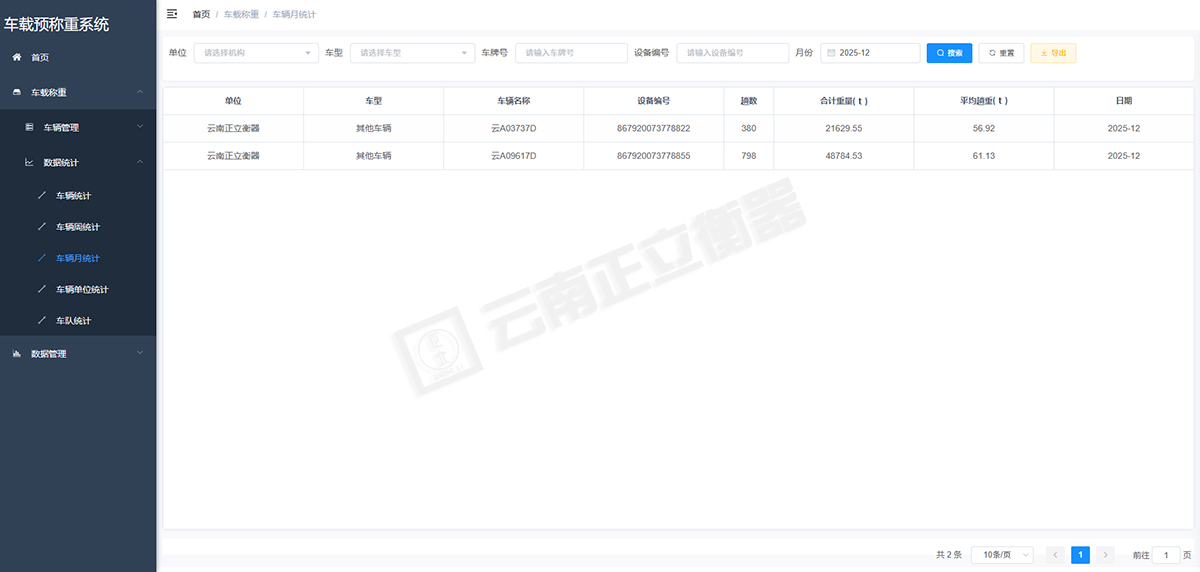This screenshot has width=1200, height=572.
Task: Click the calendar icon in 月份 field
Action: [831, 53]
